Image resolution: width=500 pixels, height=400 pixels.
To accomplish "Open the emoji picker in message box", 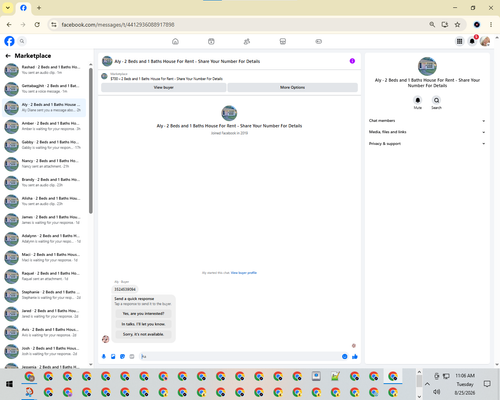I will click(x=345, y=357).
